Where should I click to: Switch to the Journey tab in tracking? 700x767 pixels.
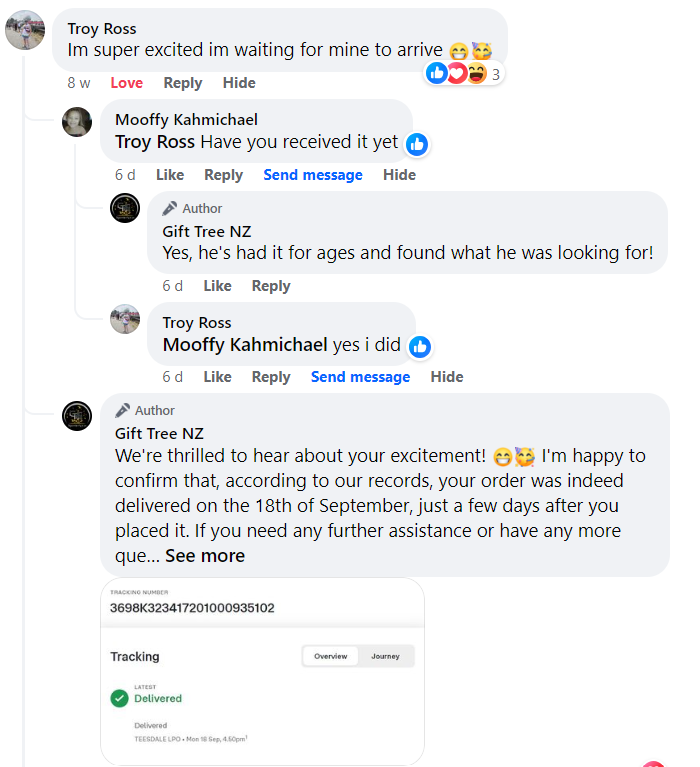point(385,656)
